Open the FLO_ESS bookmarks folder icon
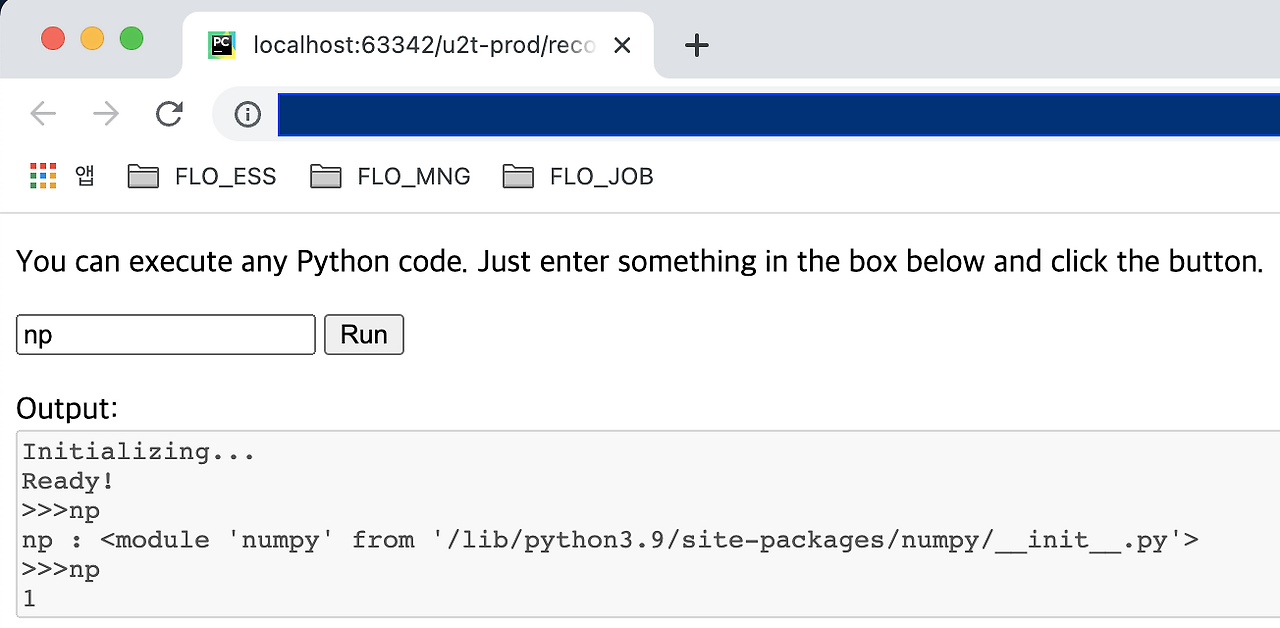 coord(142,175)
